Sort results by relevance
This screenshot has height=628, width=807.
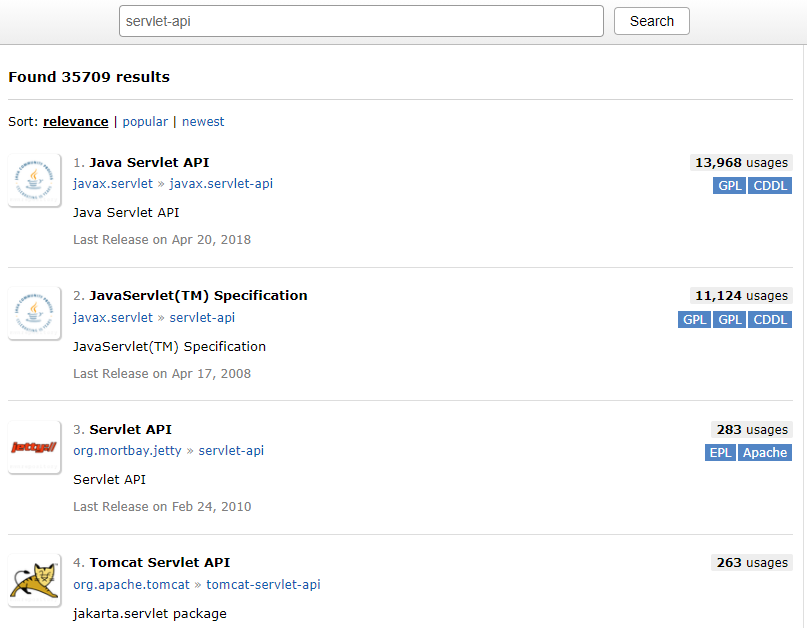(x=75, y=122)
